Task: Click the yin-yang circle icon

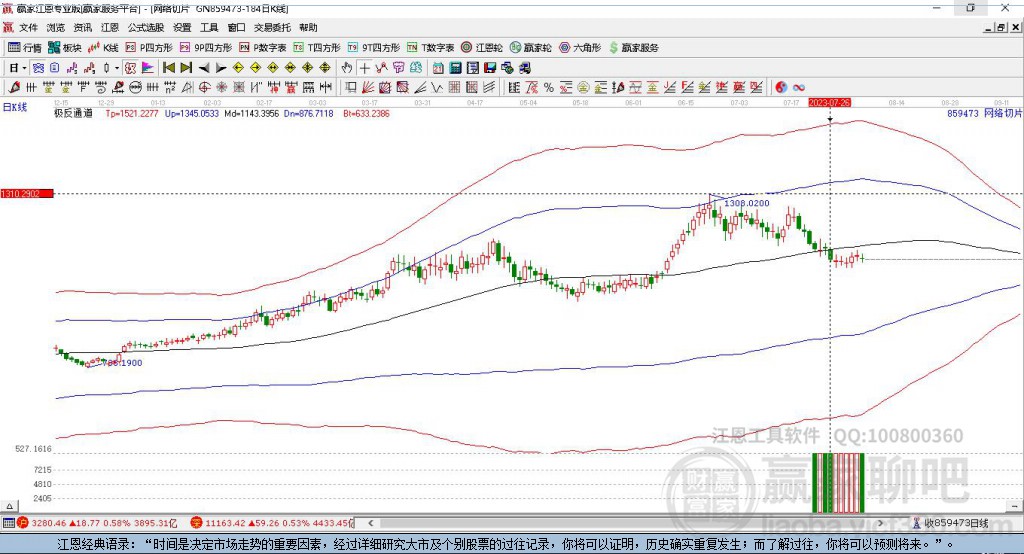Action: 781,87
